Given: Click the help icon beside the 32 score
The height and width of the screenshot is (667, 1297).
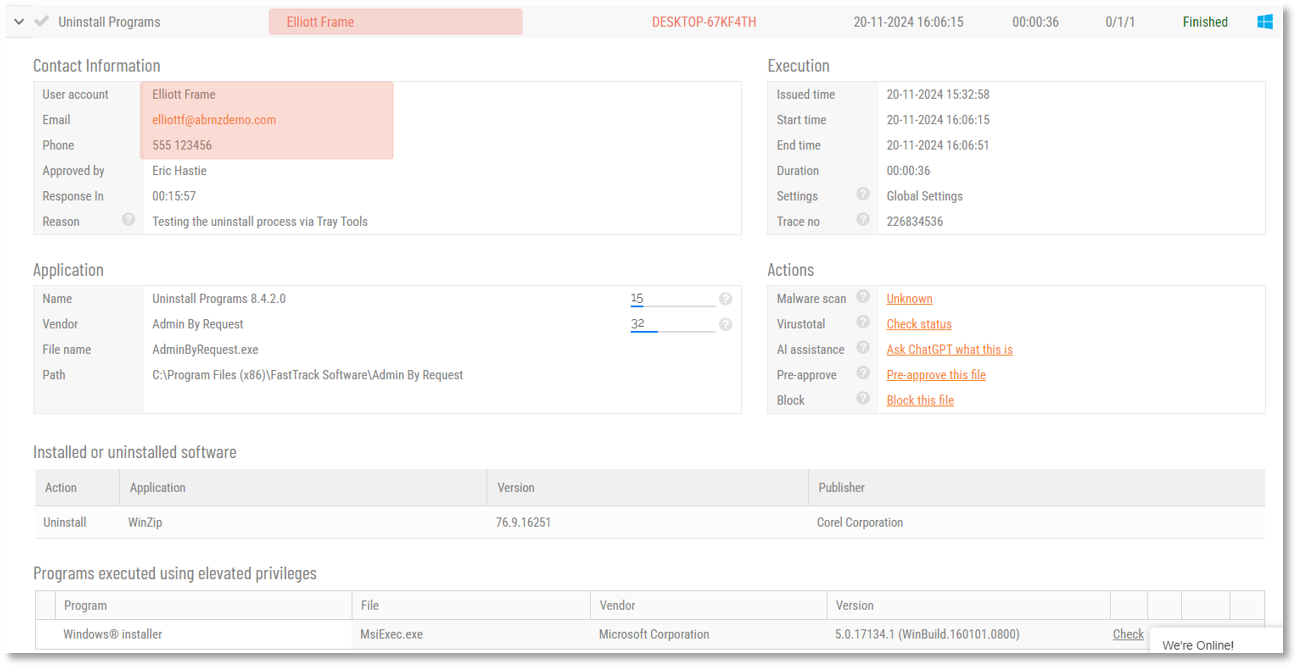Looking at the screenshot, I should pos(725,324).
